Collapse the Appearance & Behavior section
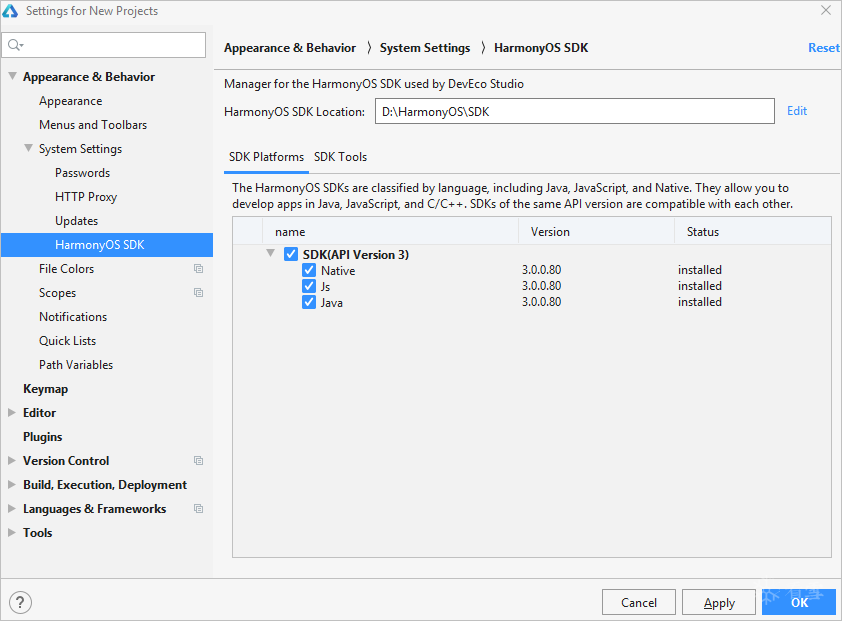842x621 pixels. point(12,76)
